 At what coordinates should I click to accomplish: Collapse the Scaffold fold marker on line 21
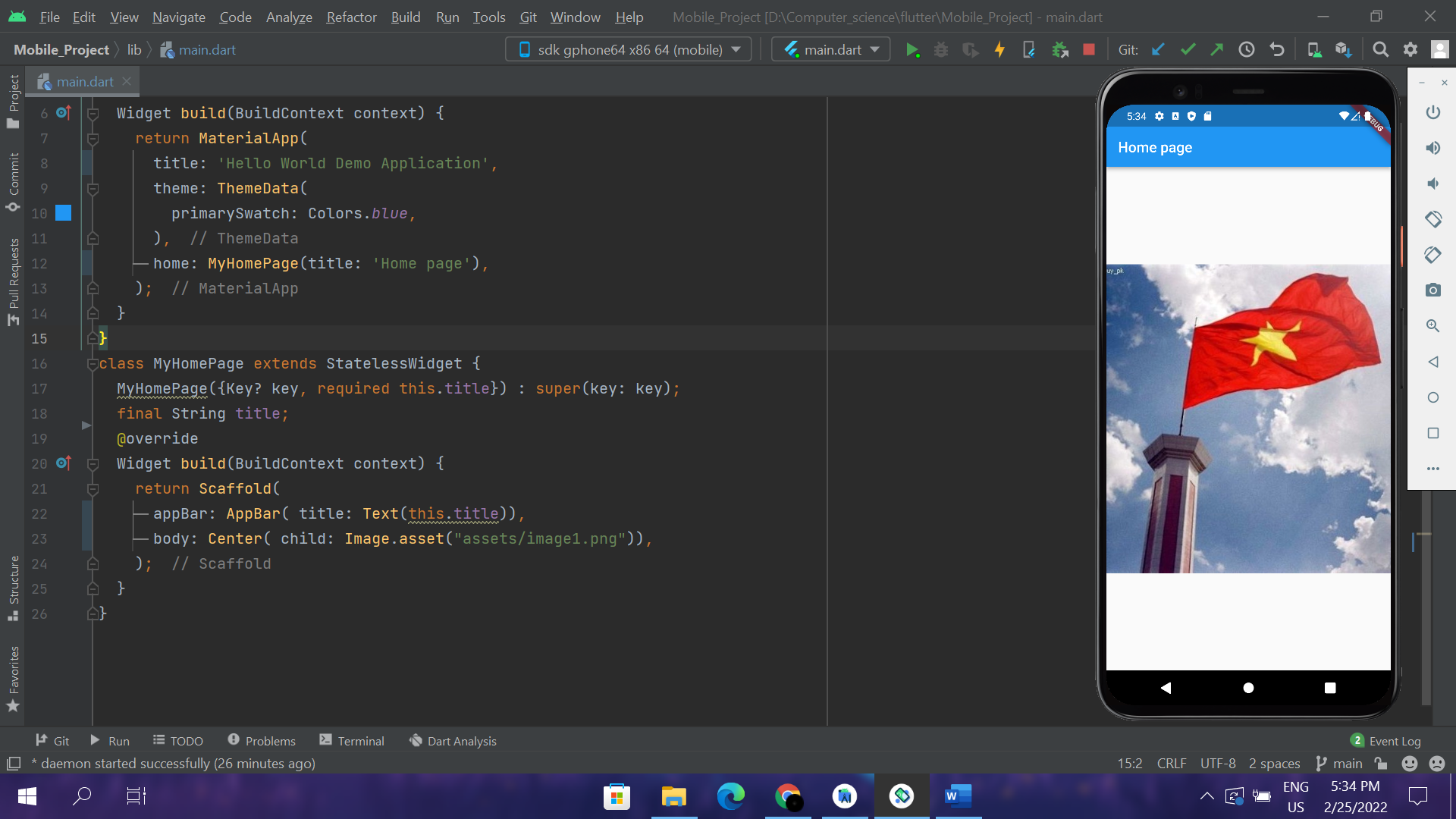93,489
